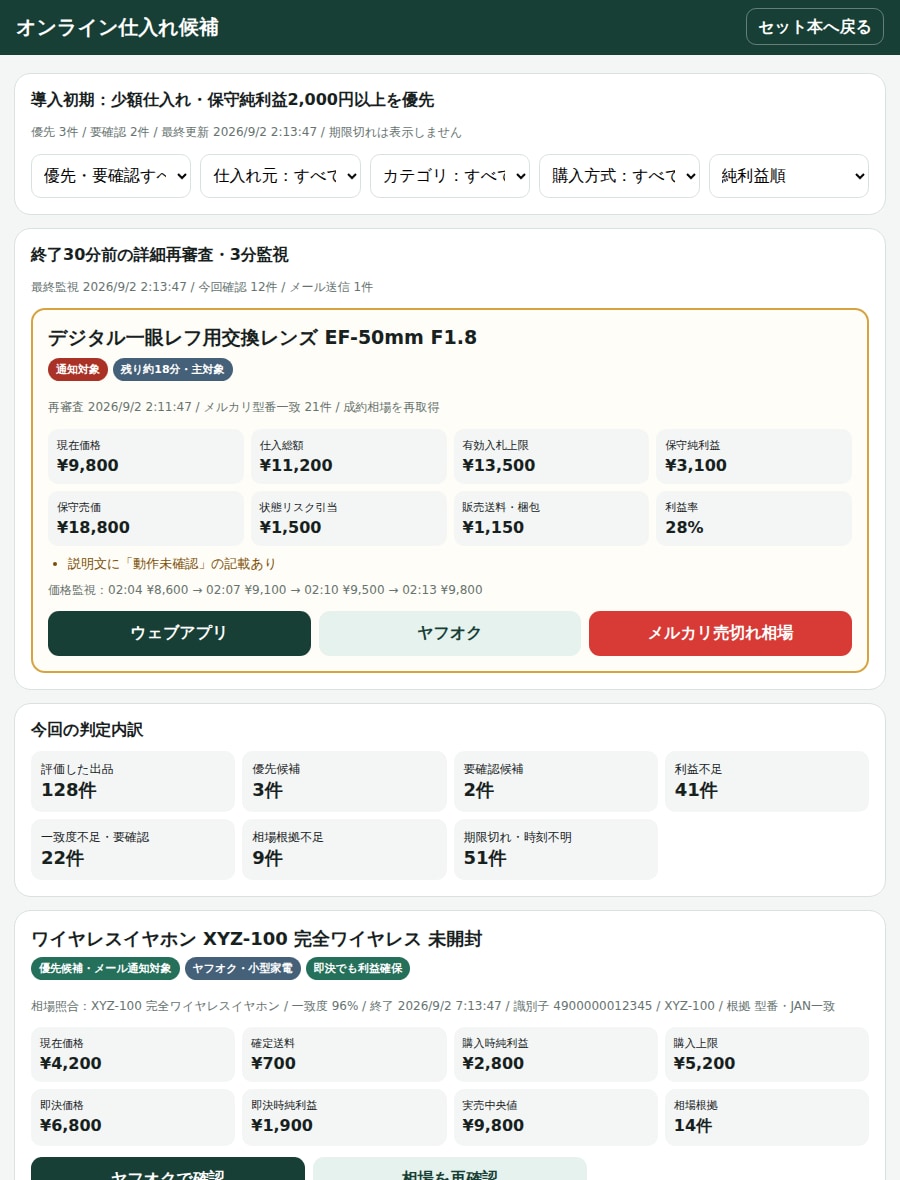900x1180 pixels.
Task: Select the 相場根拠不足 9件 stat
Action: point(344,850)
